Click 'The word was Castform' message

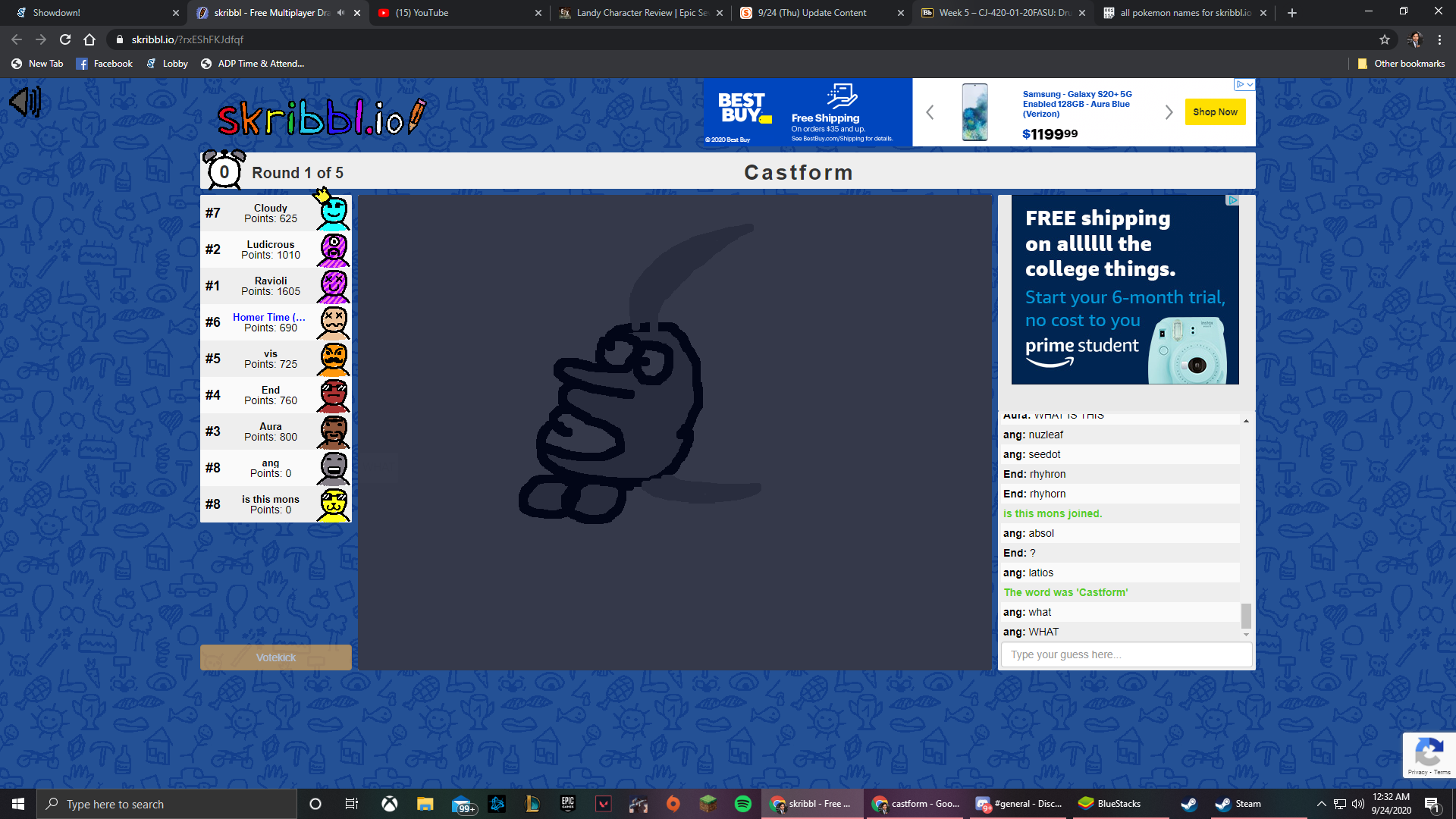(x=1065, y=592)
